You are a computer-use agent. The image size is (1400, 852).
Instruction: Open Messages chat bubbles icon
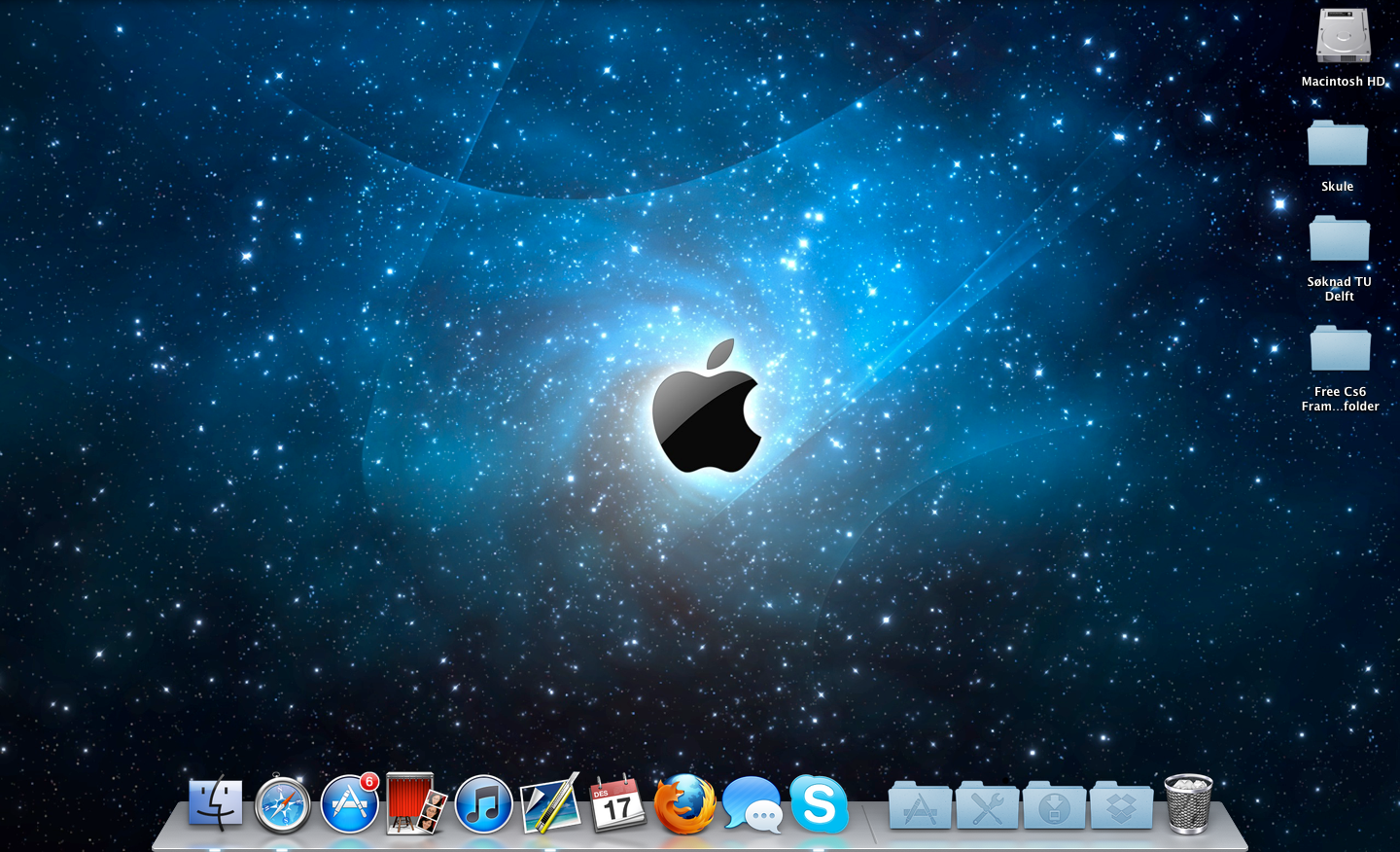pos(752,805)
